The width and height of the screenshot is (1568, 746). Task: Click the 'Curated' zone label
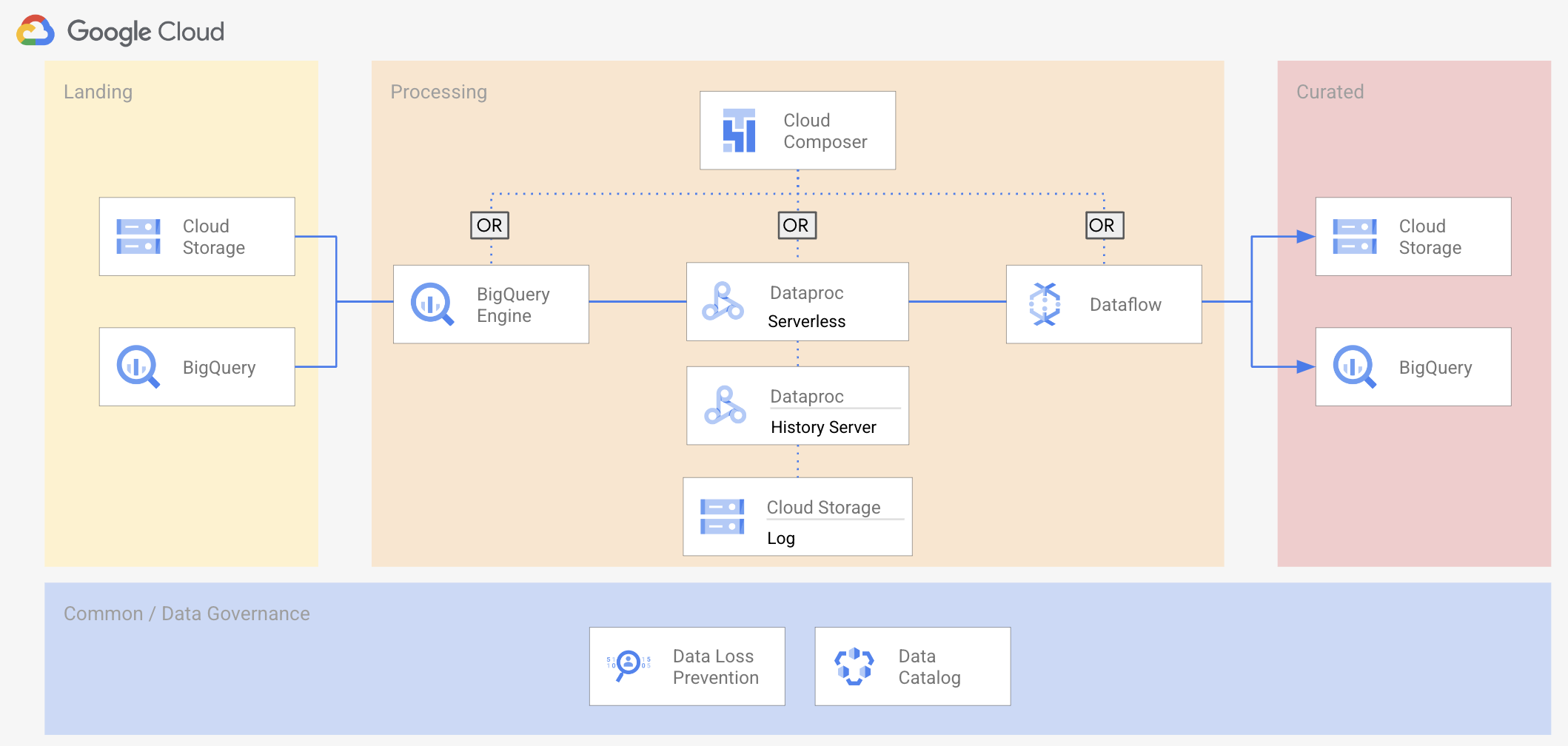(1330, 92)
